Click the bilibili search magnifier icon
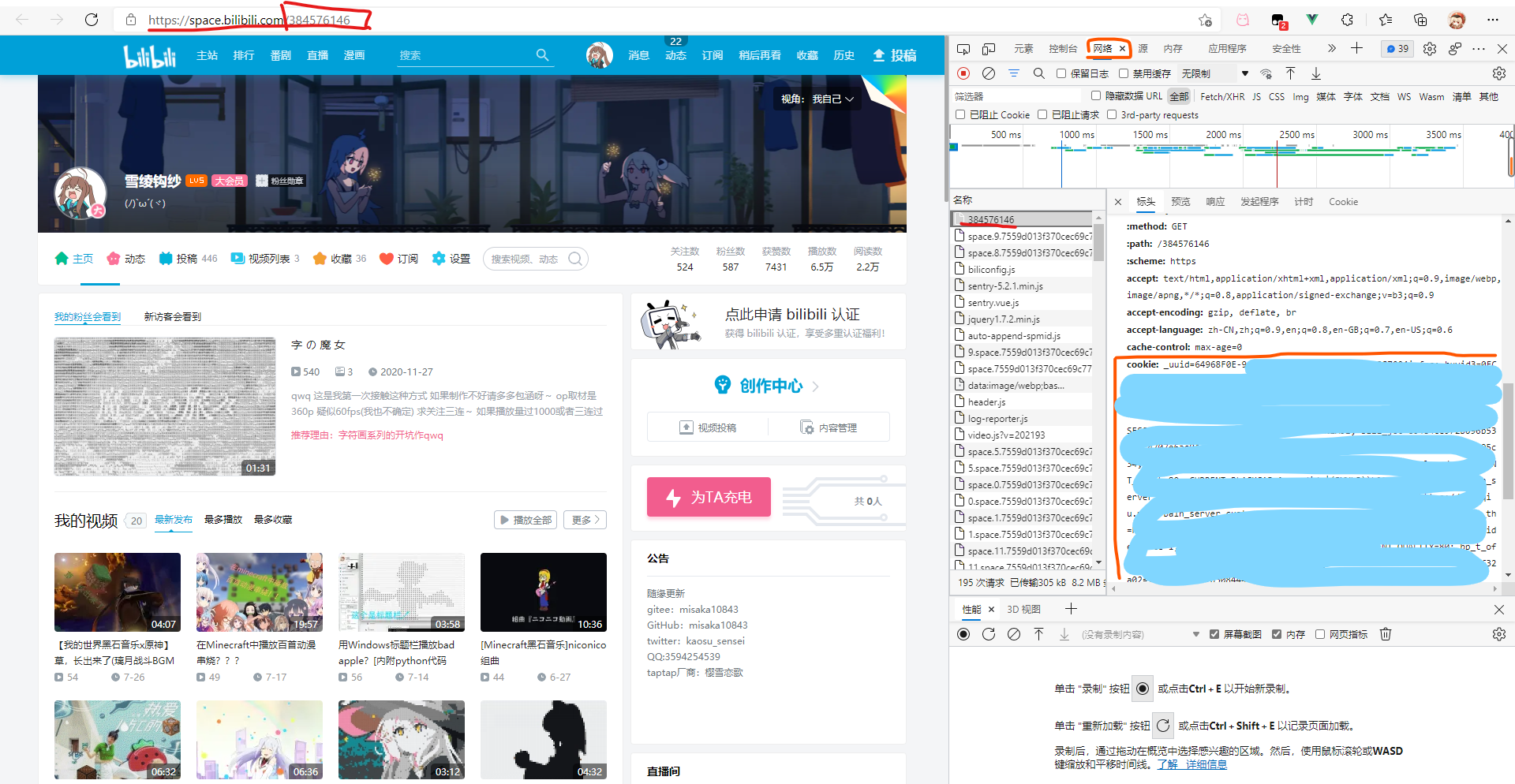The image size is (1515, 784). [542, 55]
